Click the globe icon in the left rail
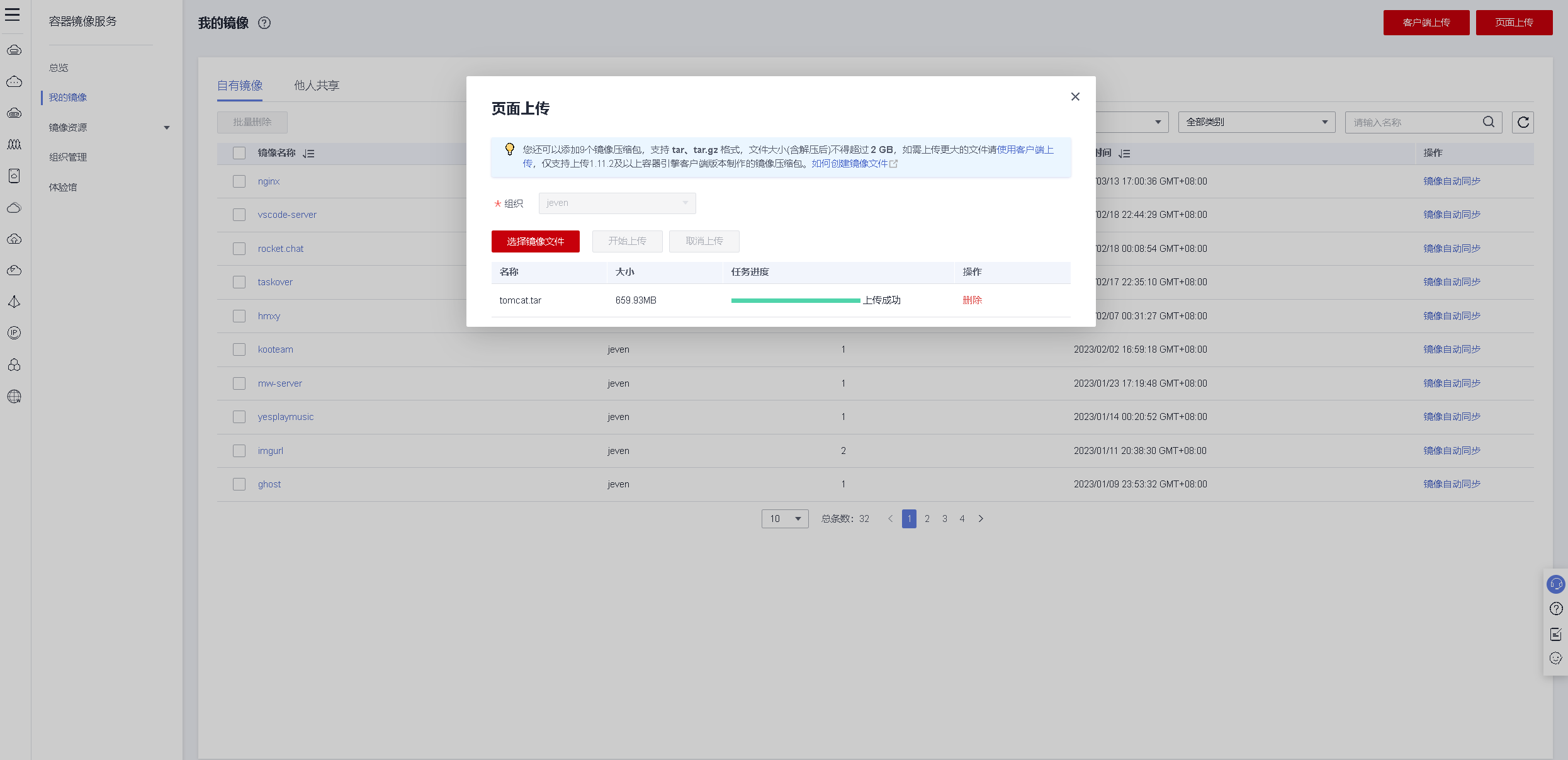Image resolution: width=1568 pixels, height=760 pixels. tap(14, 397)
